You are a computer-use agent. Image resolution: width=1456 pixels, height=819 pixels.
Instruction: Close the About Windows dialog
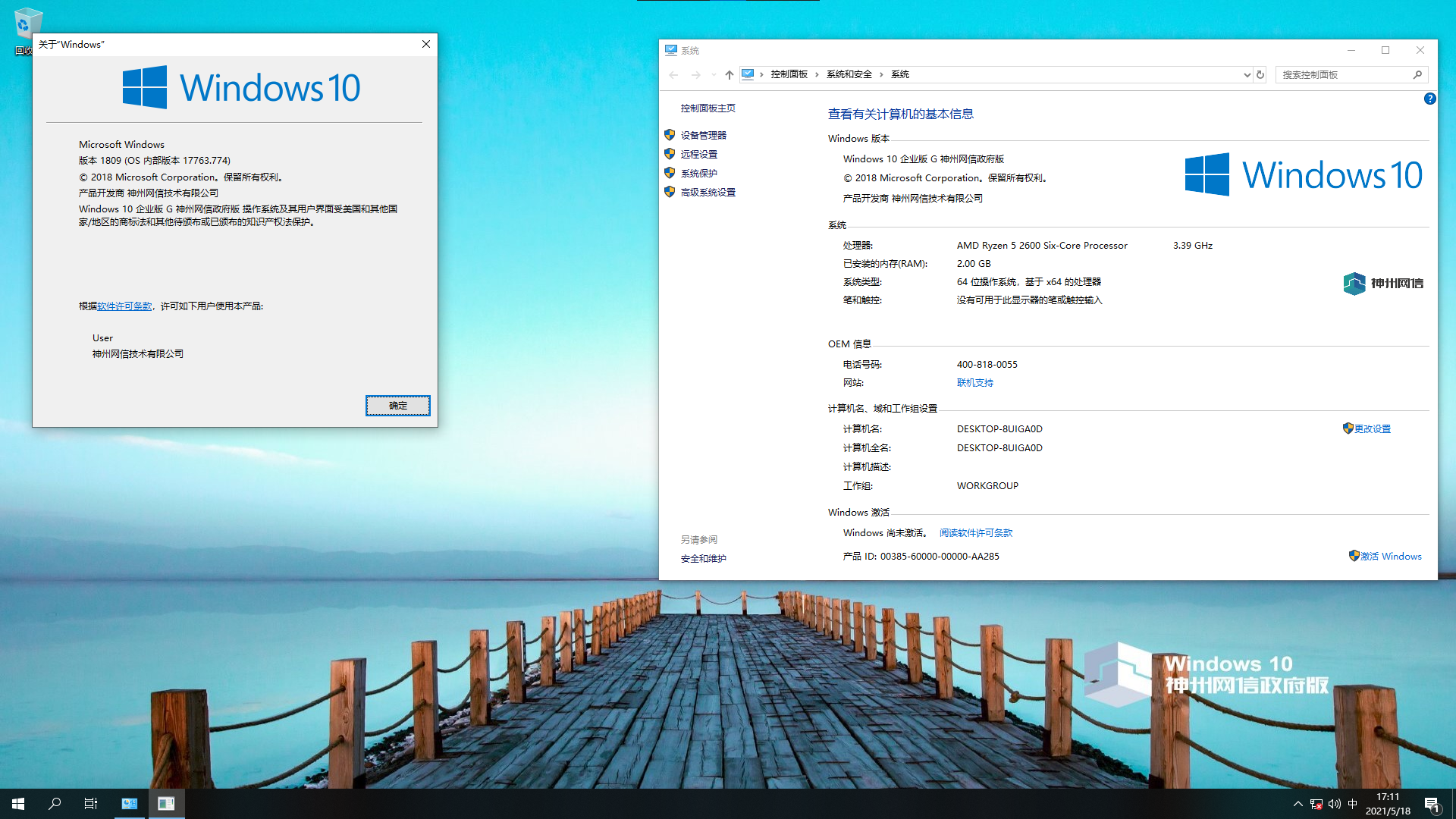point(426,44)
